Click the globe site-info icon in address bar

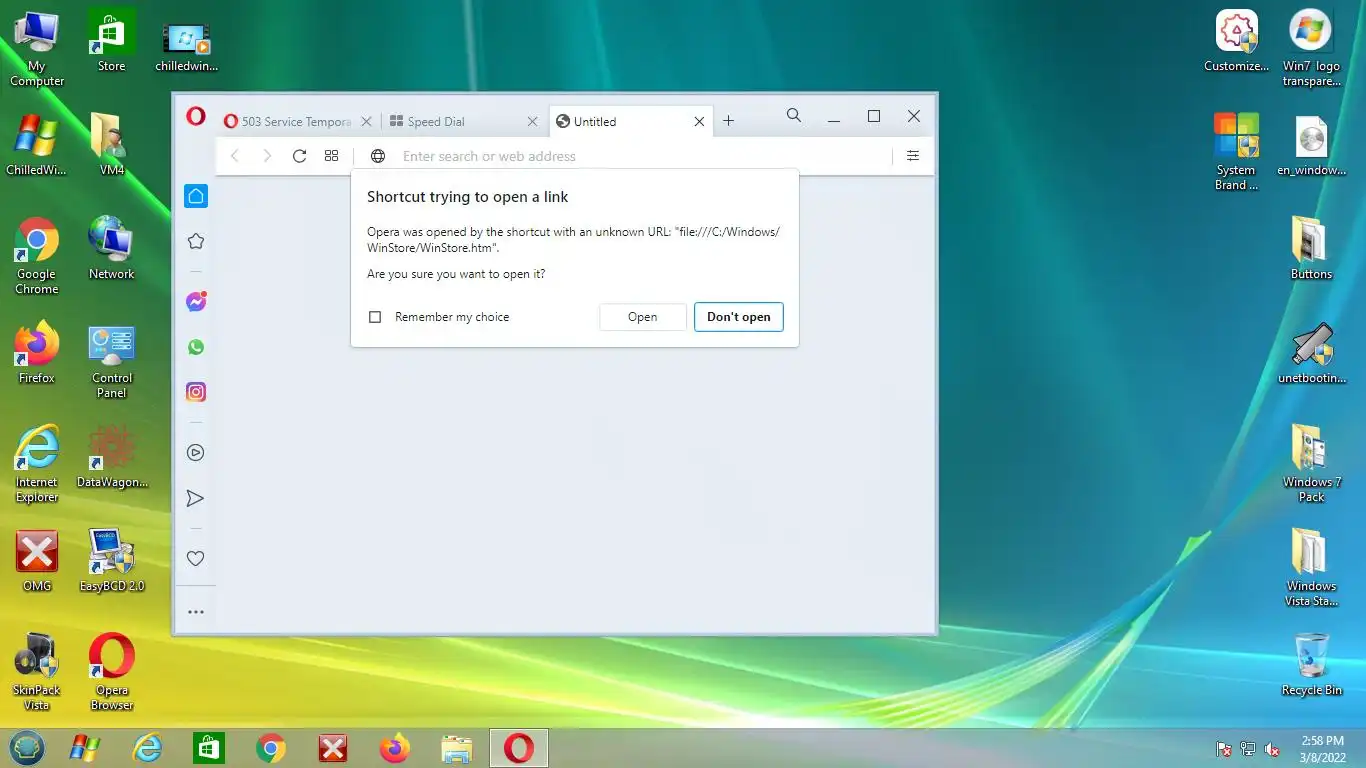click(x=378, y=156)
